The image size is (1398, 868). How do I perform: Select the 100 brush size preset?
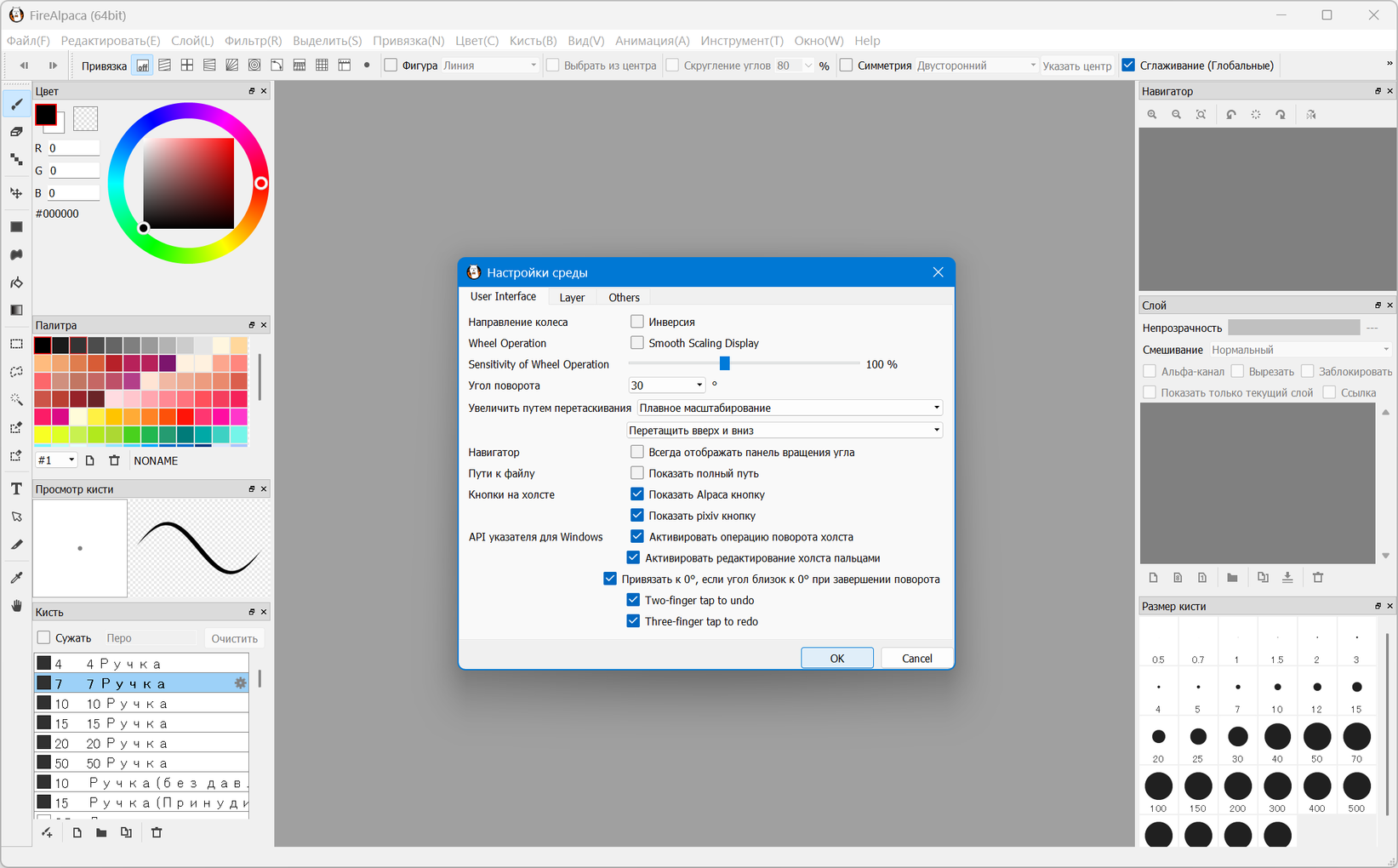(x=1158, y=791)
